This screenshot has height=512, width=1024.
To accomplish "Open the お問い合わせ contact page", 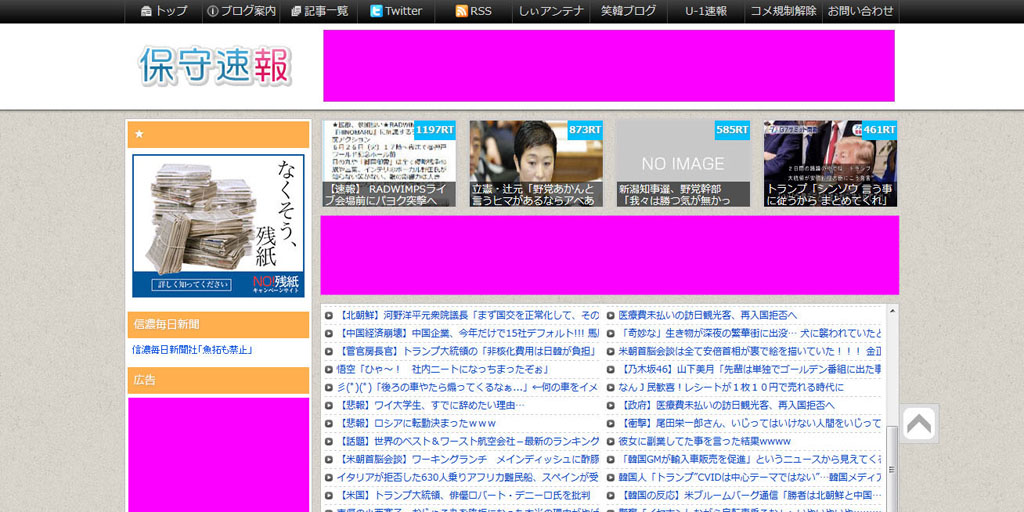I will tap(860, 11).
